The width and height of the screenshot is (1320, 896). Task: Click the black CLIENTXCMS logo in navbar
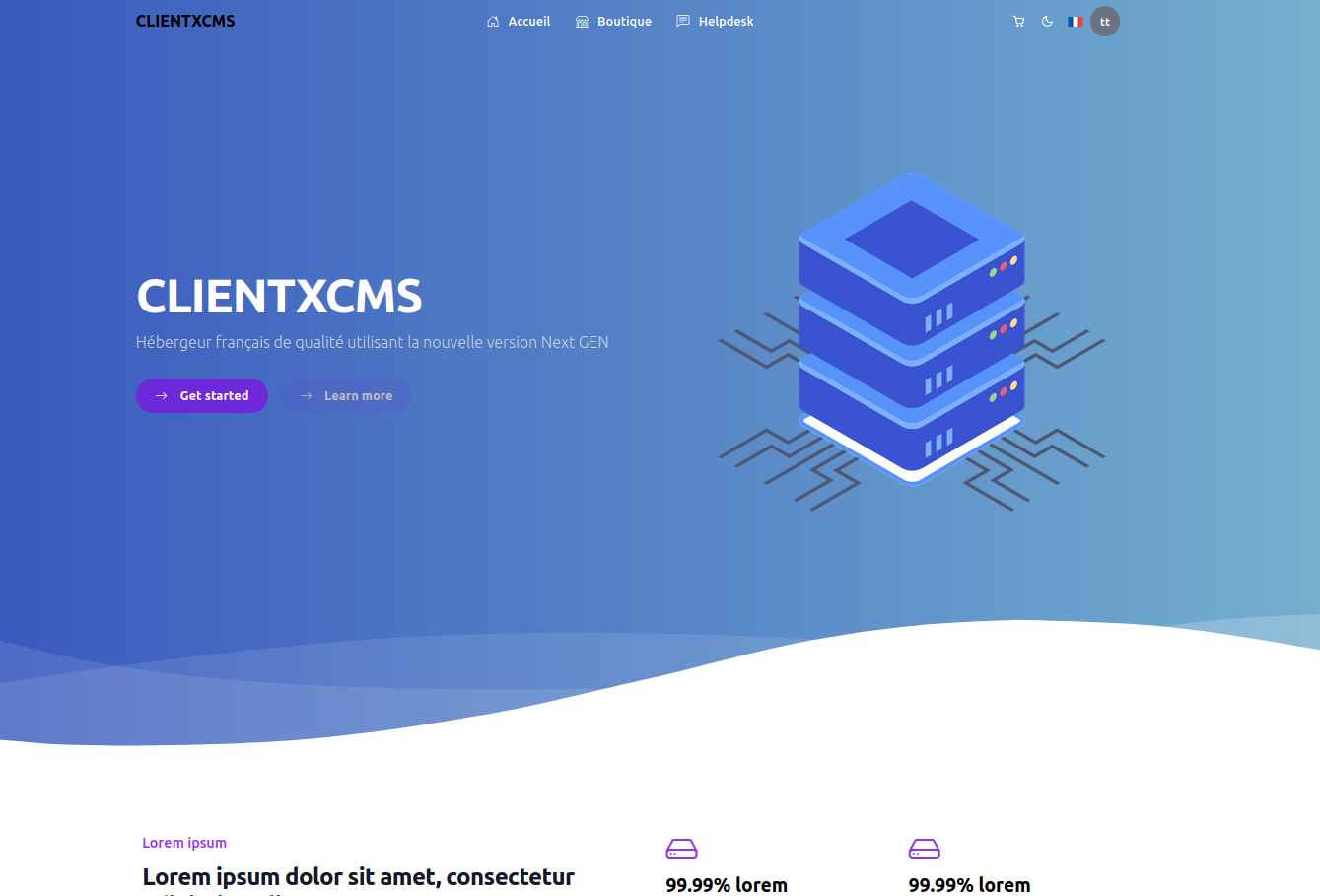(185, 22)
